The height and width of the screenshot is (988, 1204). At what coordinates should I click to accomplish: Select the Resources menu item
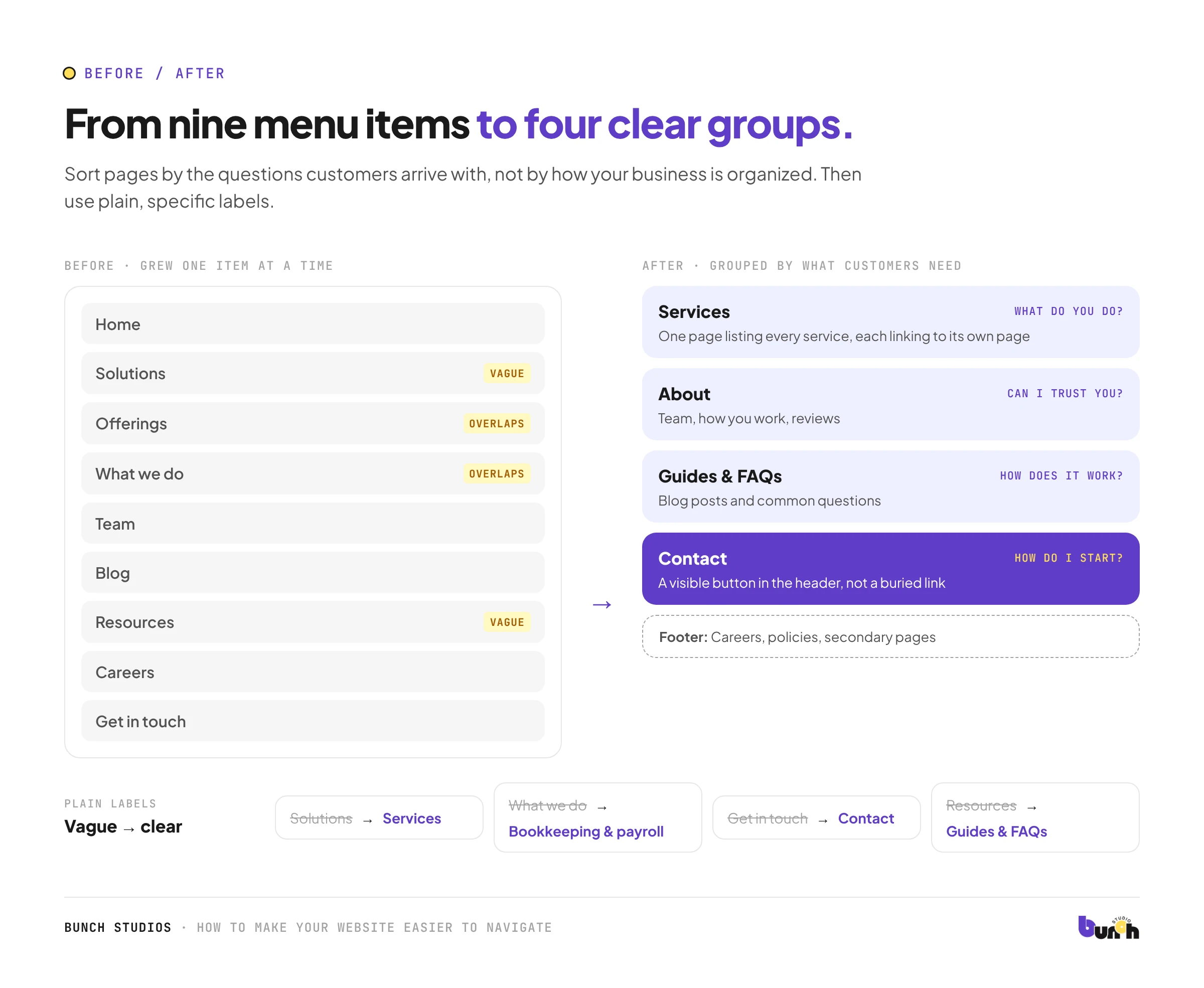tap(313, 622)
